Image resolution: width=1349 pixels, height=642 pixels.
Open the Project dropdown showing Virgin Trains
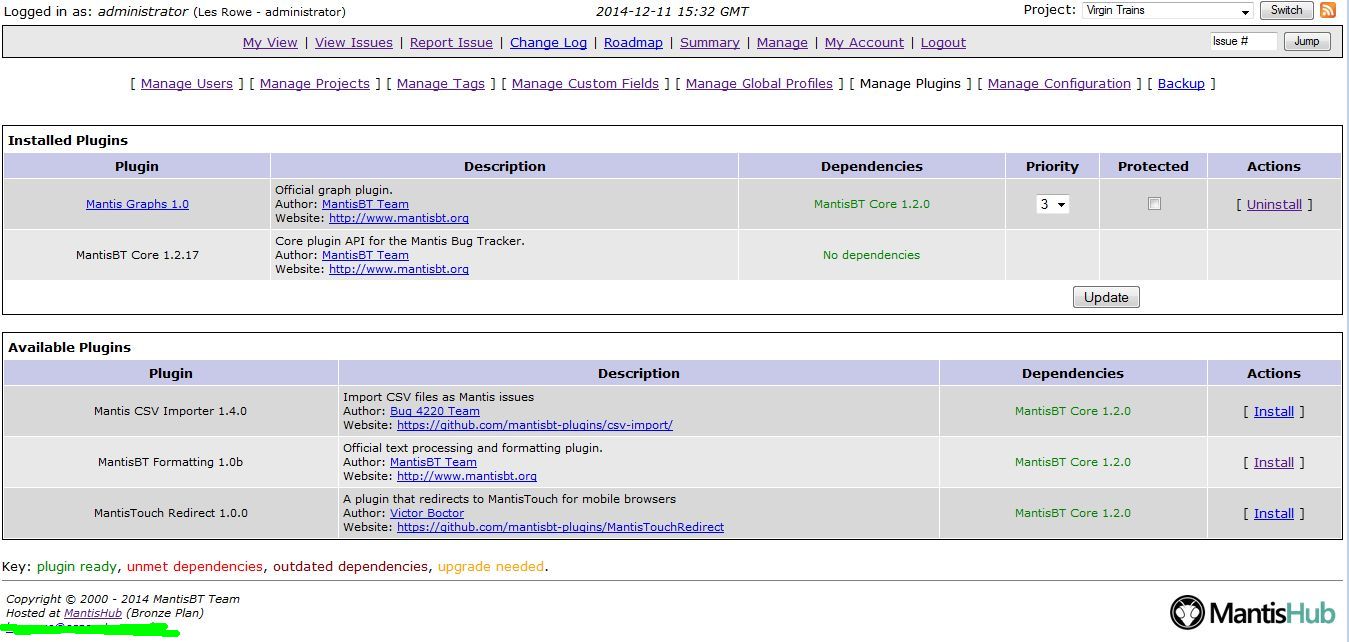1167,11
